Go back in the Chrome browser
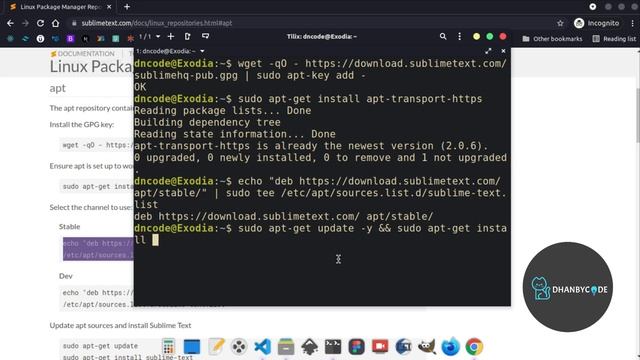This screenshot has height=360, width=640. [10, 23]
